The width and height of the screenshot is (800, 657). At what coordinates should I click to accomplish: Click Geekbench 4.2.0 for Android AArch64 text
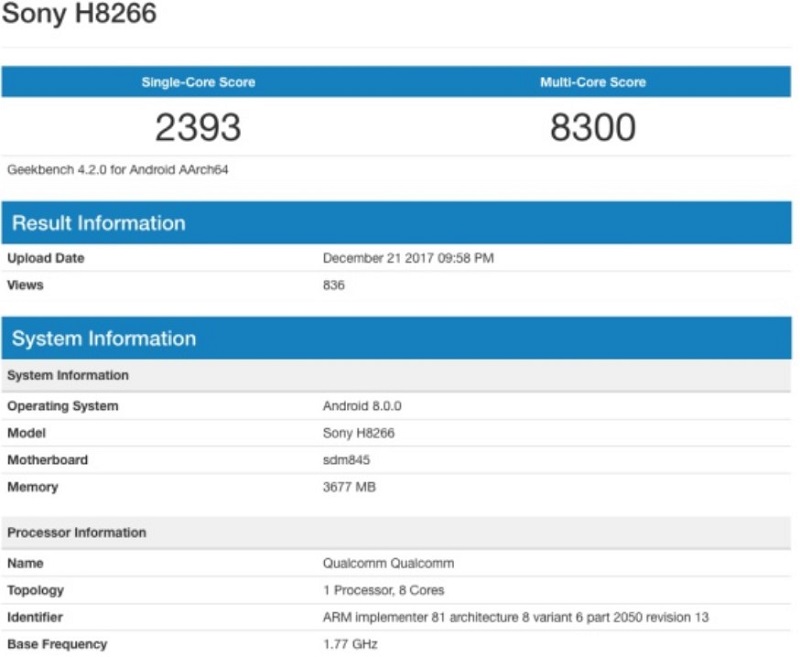click(x=118, y=170)
